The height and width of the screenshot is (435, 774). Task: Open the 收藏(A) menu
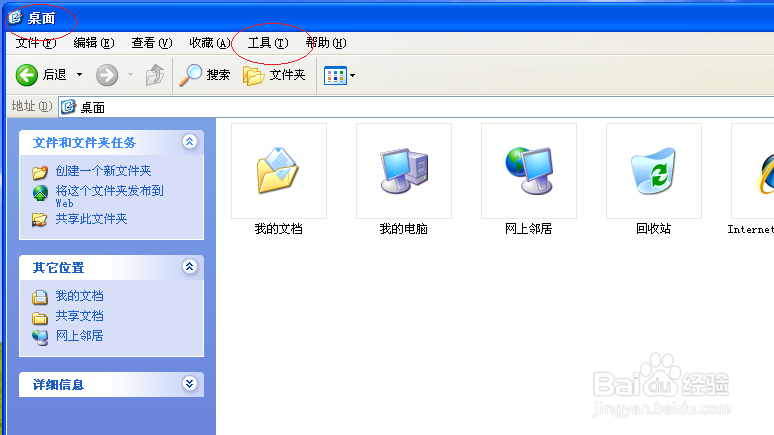coord(210,43)
